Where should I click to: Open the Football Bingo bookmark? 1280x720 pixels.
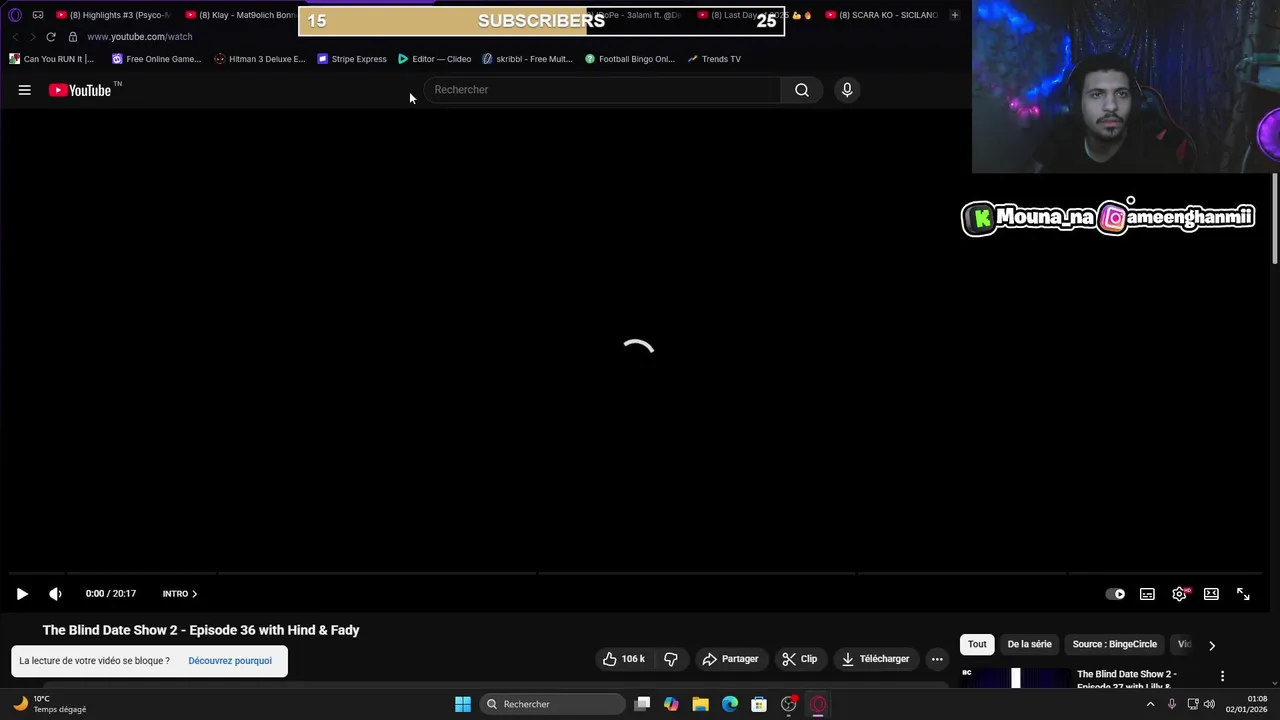coord(630,59)
